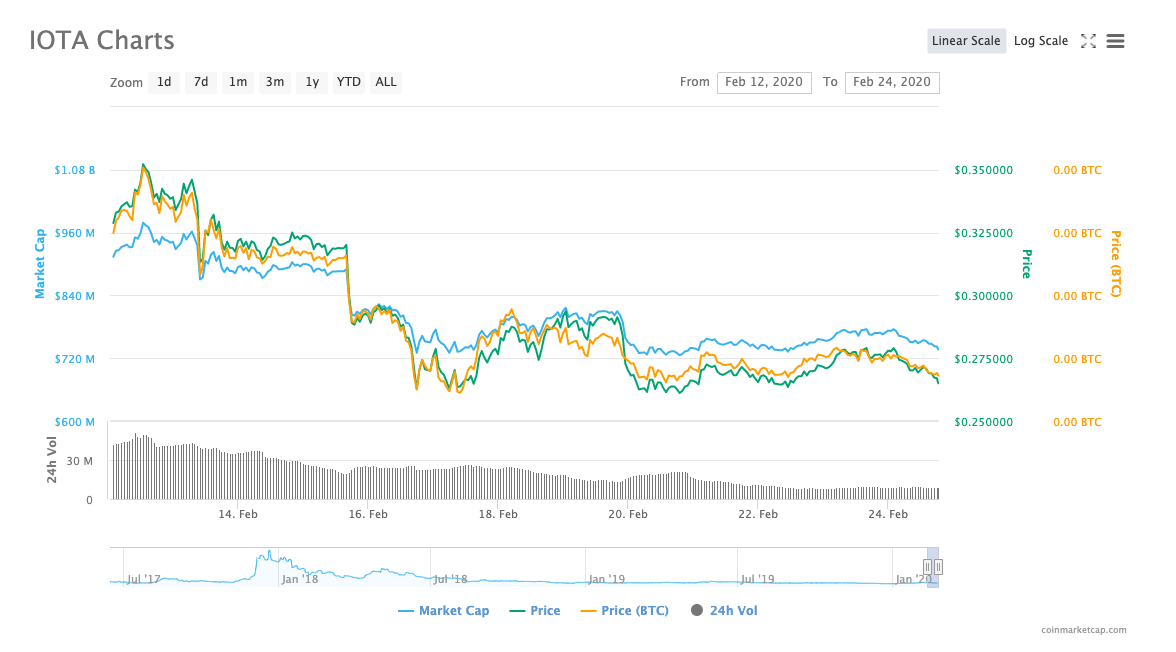This screenshot has height=652, width=1176.
Task: Click the $840 M axis value
Action: click(74, 296)
